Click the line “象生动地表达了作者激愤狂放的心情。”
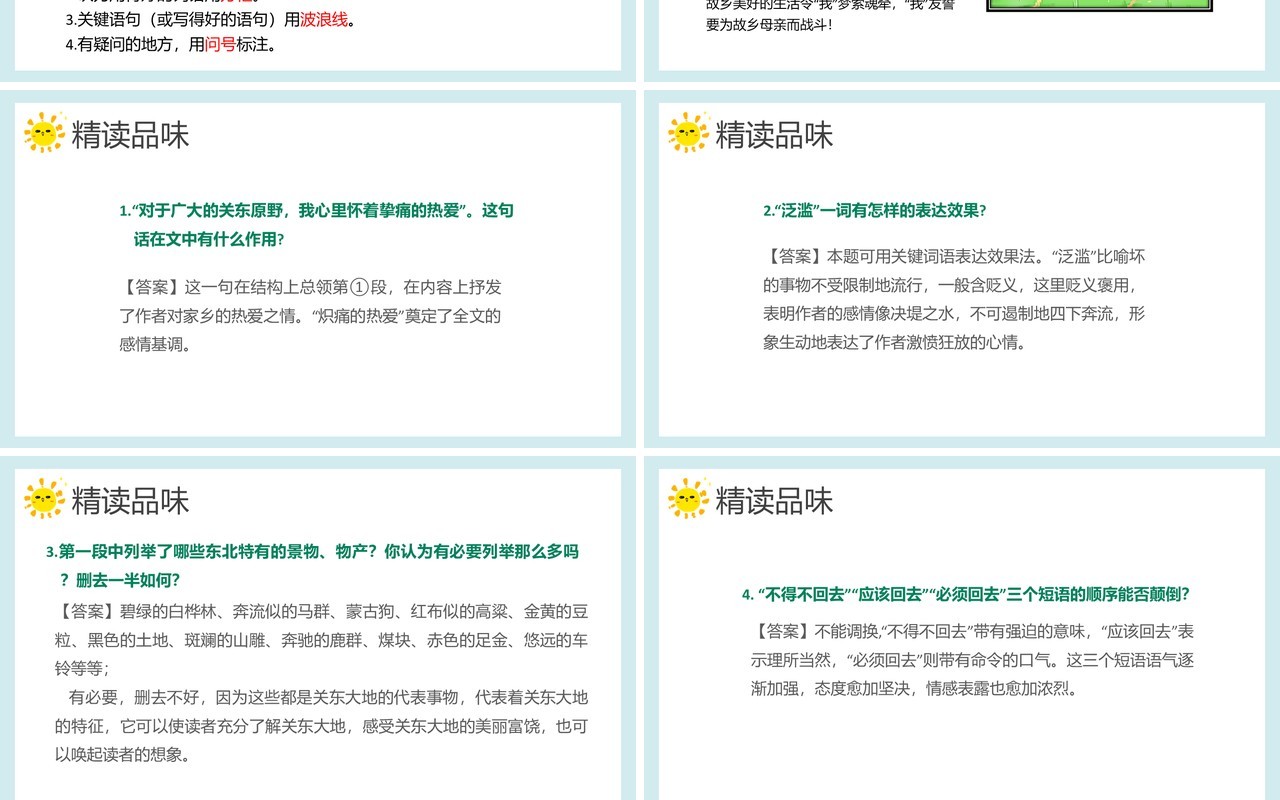Screen dimensions: 1280x800 [x=895, y=342]
